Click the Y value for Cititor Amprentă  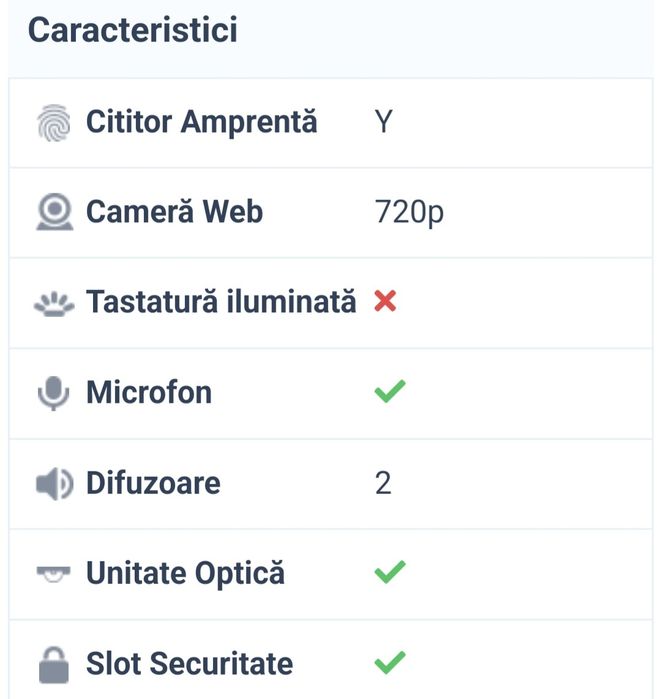click(x=384, y=123)
